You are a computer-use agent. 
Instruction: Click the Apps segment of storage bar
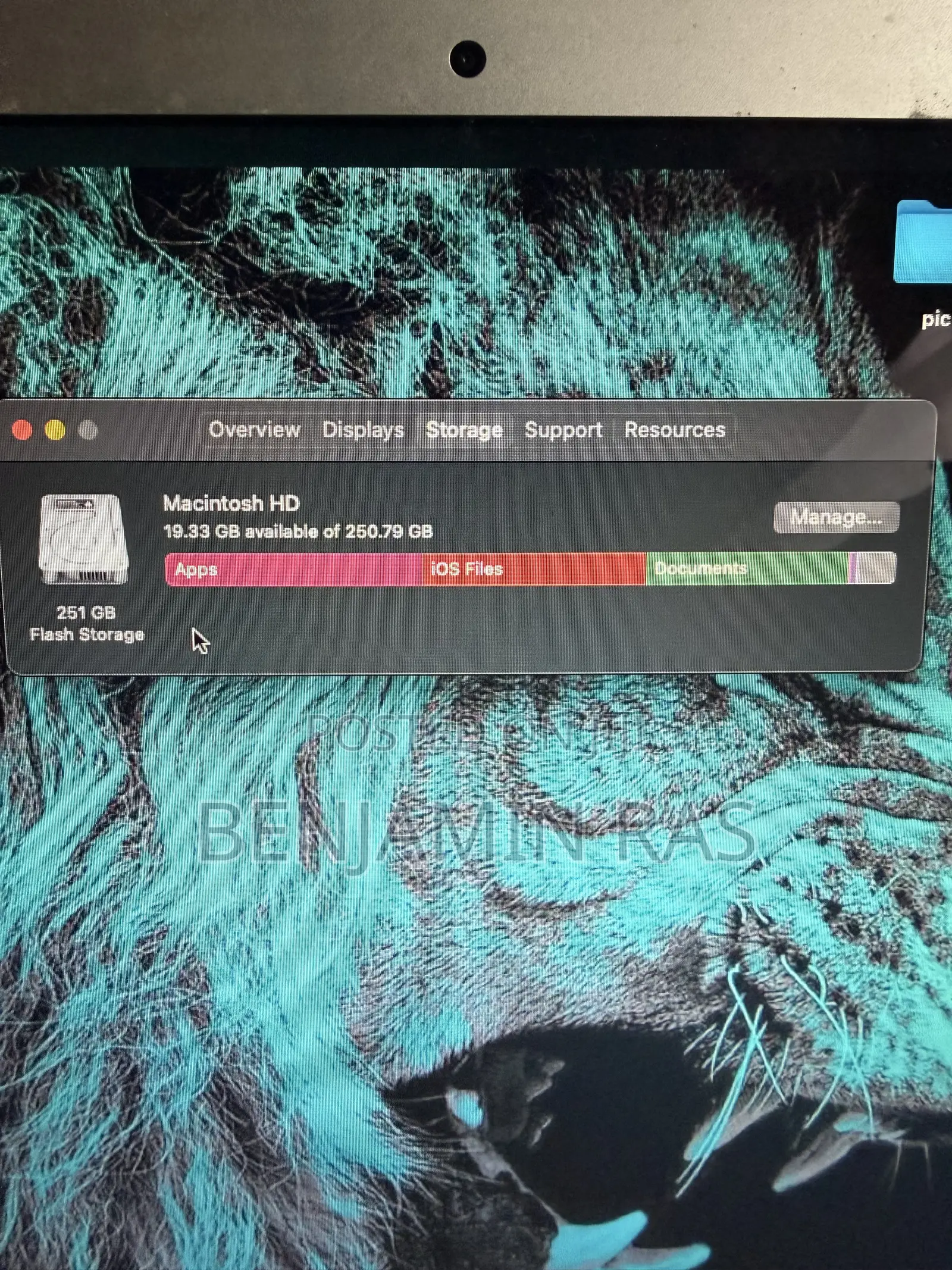[x=294, y=569]
